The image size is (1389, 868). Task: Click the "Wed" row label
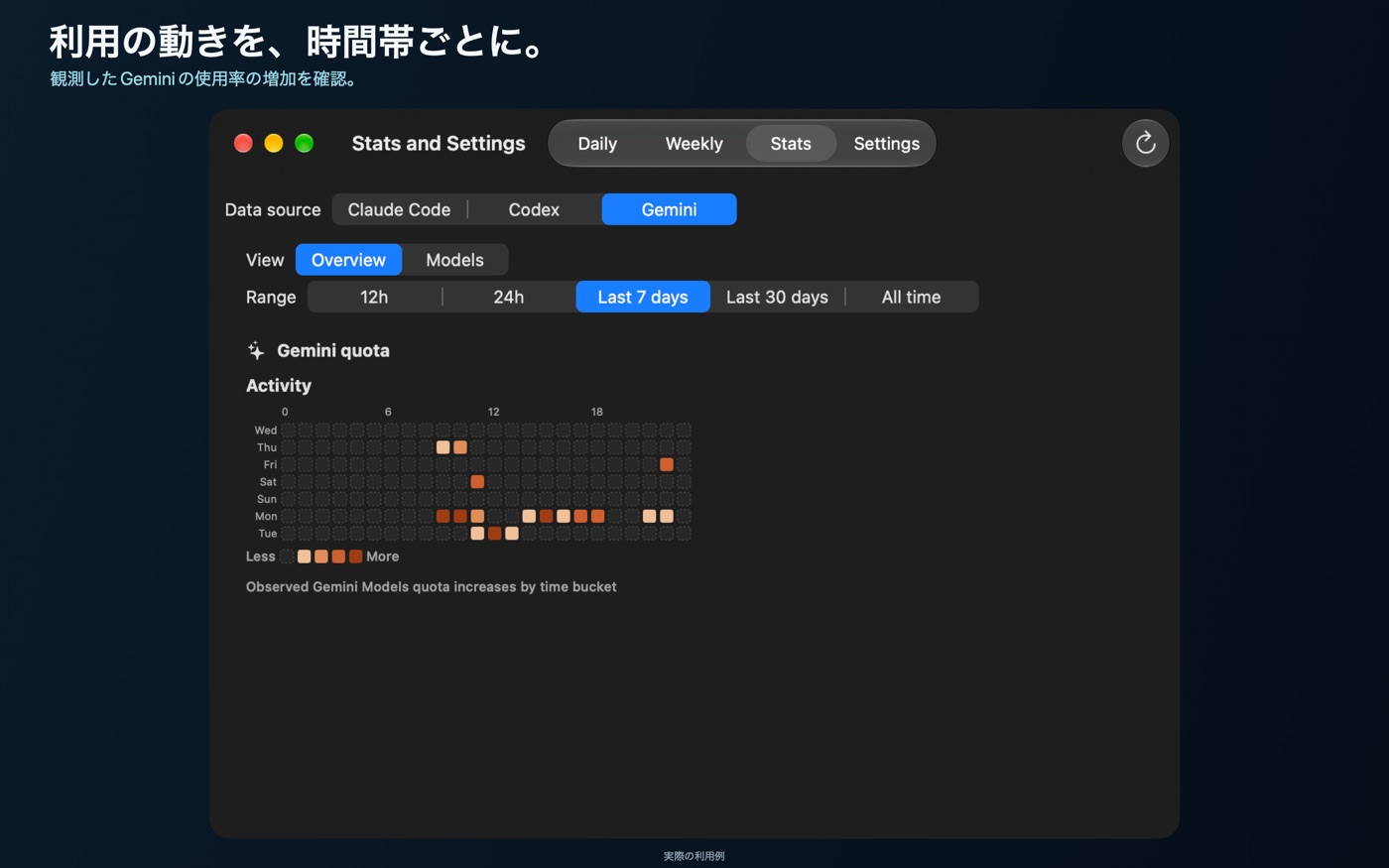tap(266, 431)
